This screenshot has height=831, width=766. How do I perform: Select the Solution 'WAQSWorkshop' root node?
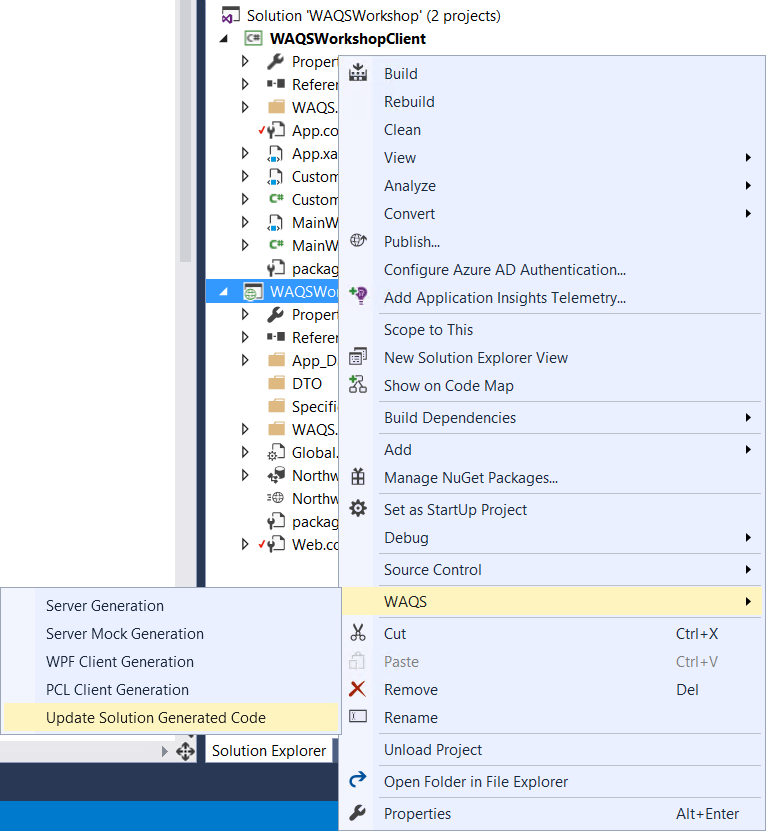[x=373, y=16]
